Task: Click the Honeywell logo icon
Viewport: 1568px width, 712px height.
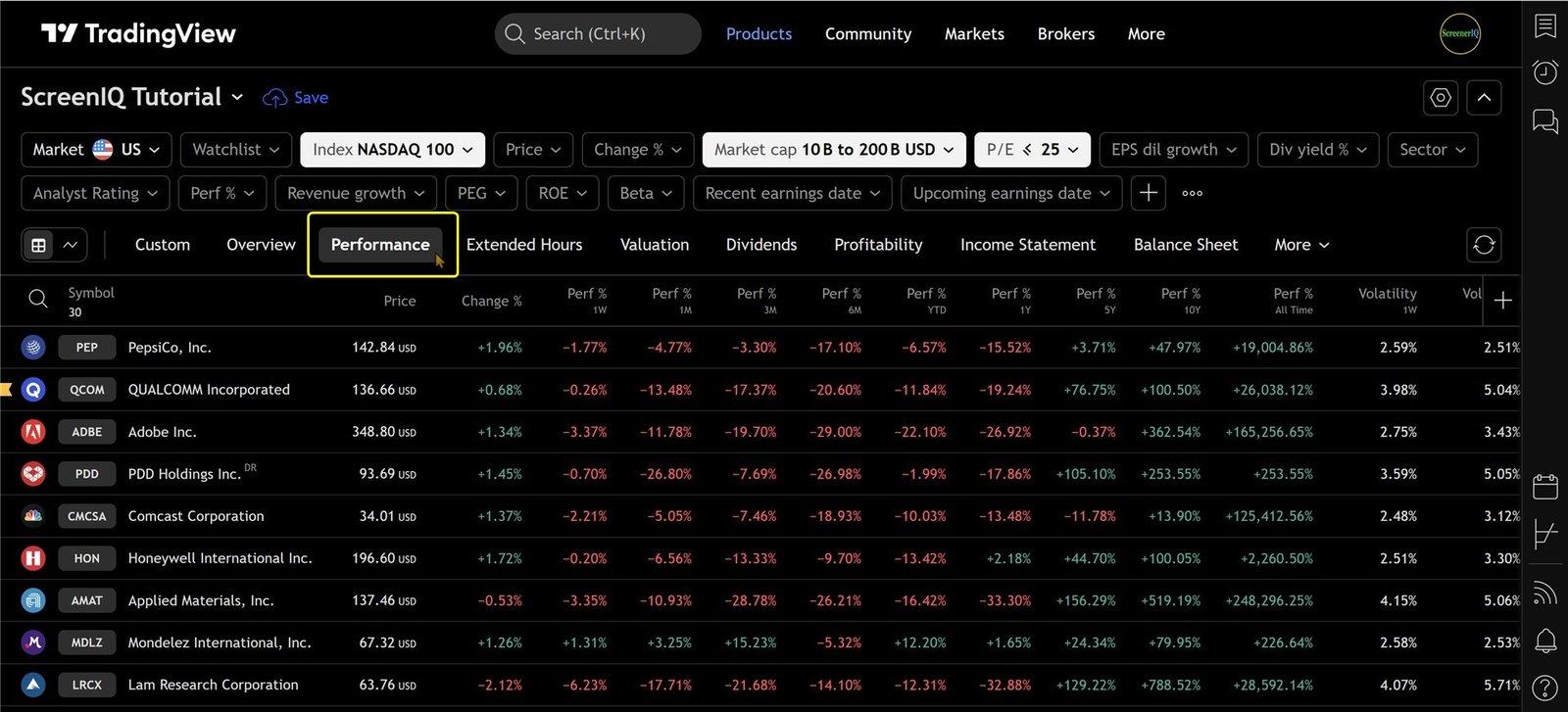Action: click(33, 557)
